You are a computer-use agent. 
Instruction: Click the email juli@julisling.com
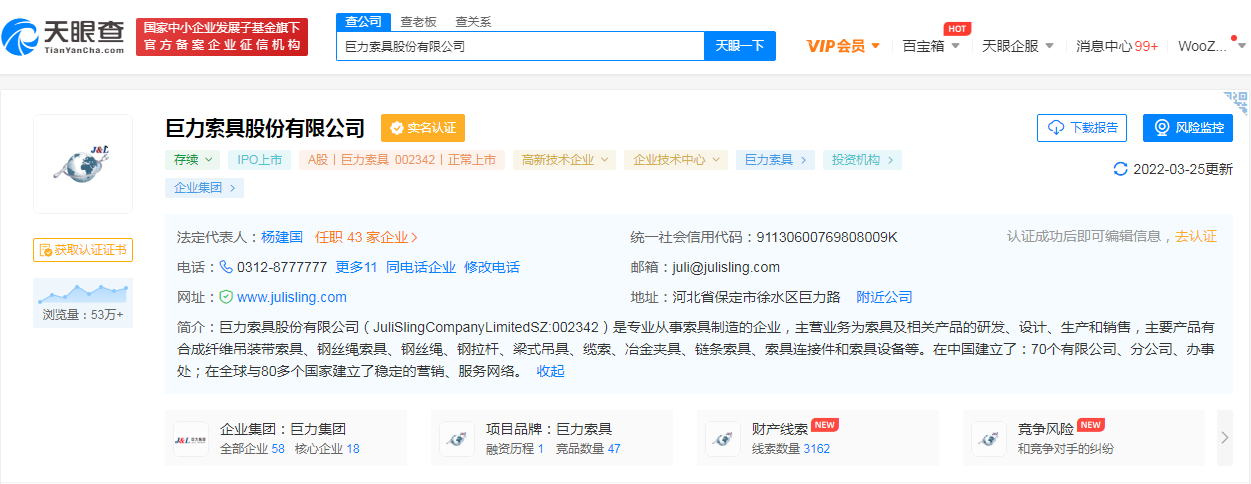point(727,267)
